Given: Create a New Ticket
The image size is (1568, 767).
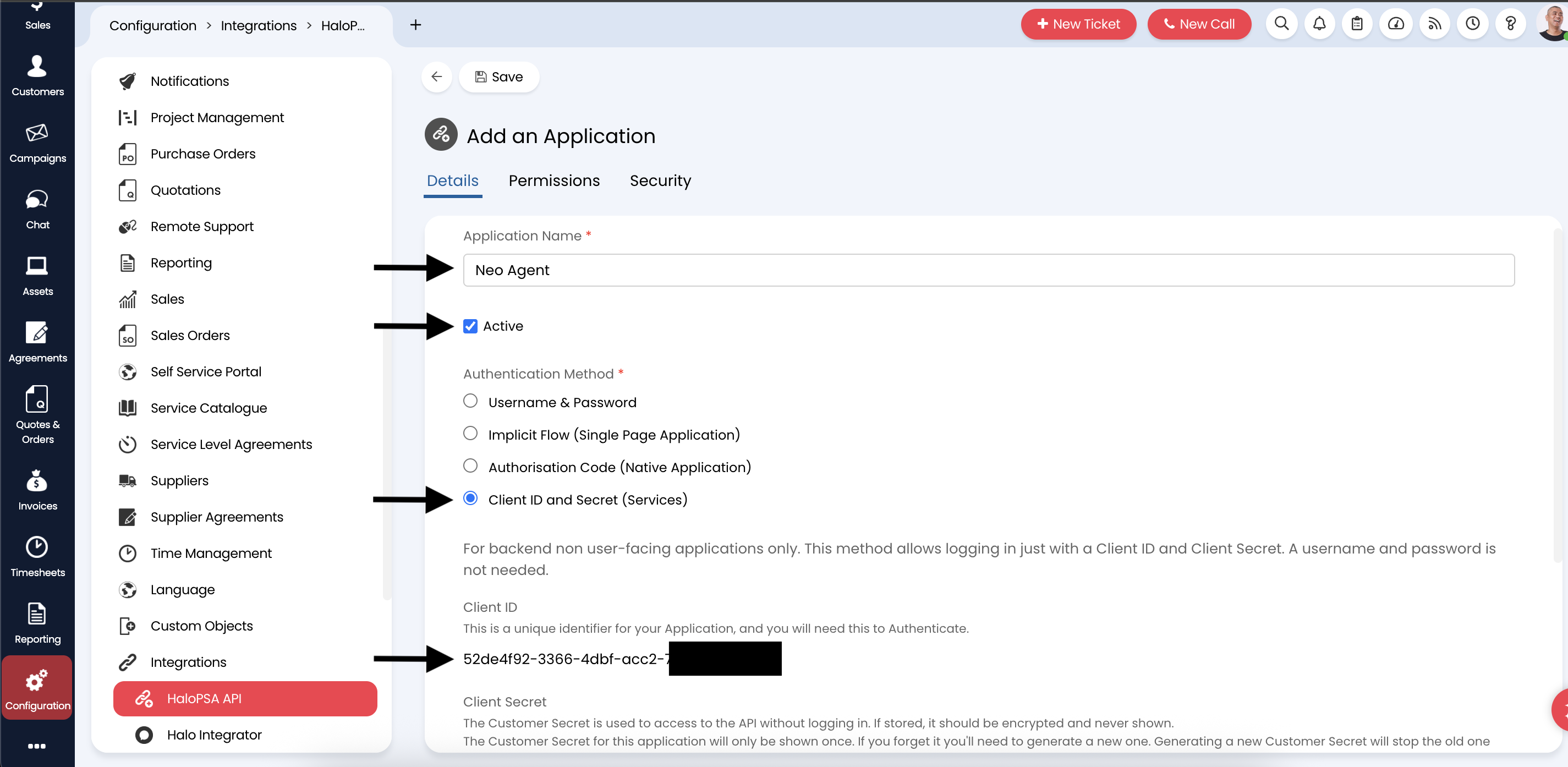Looking at the screenshot, I should (1078, 24).
